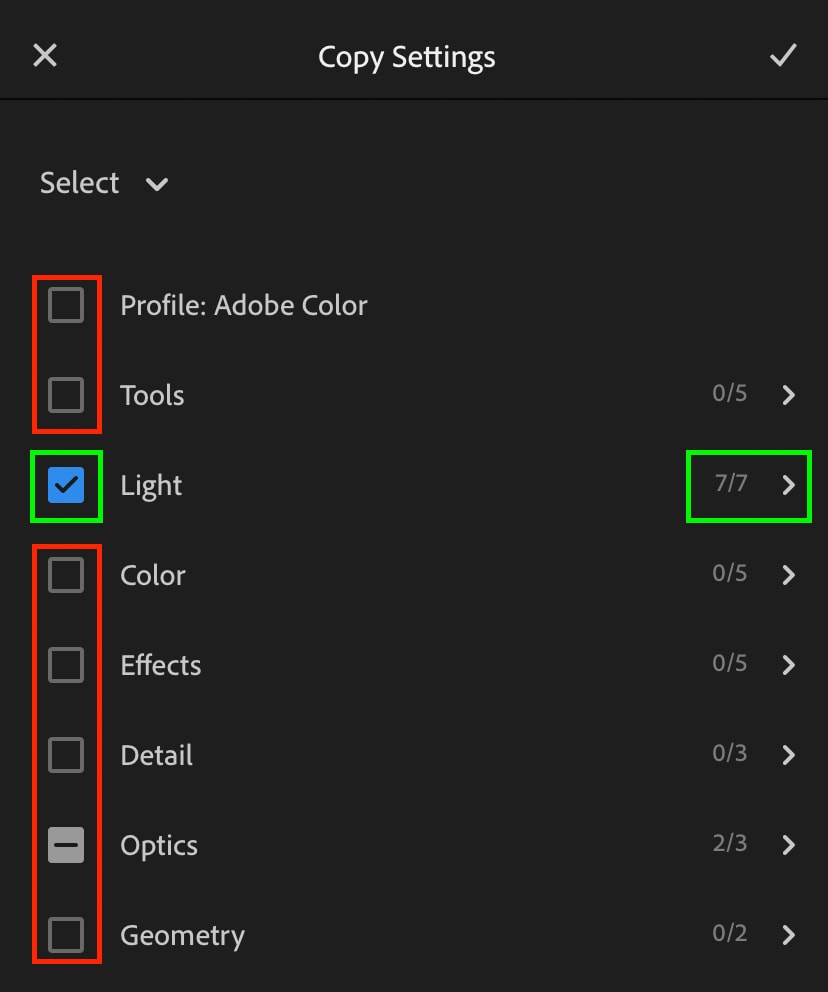Viewport: 828px width, 992px height.
Task: Expand the Light group chevron
Action: click(x=788, y=485)
